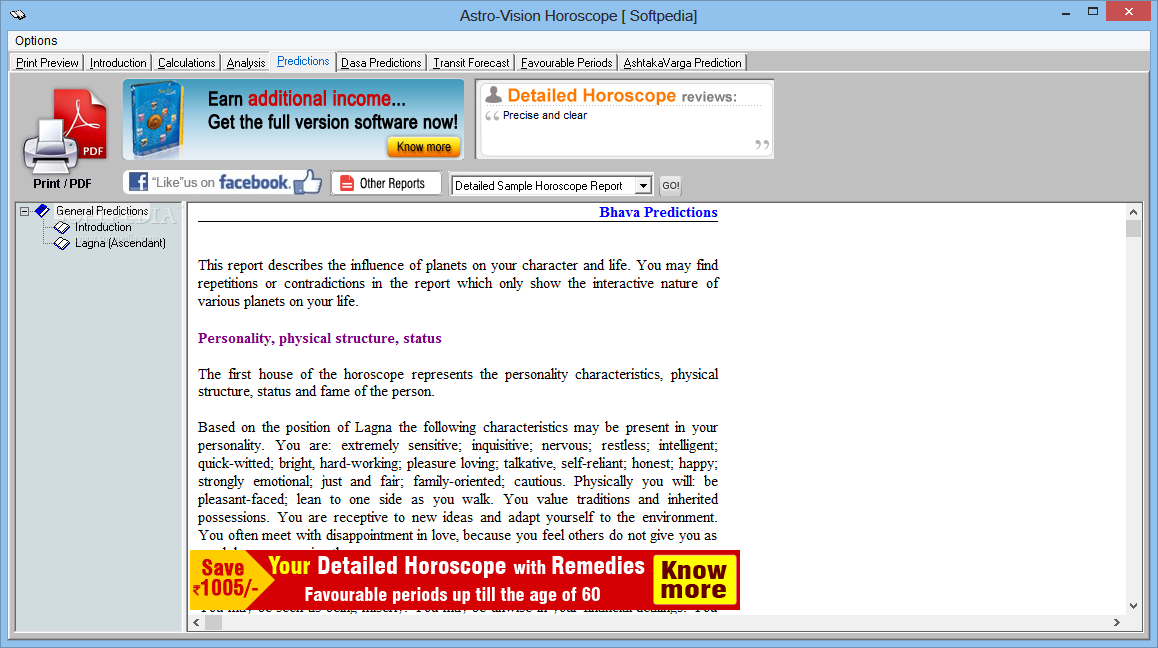Click the Facebook 'f' logo icon

(138, 182)
